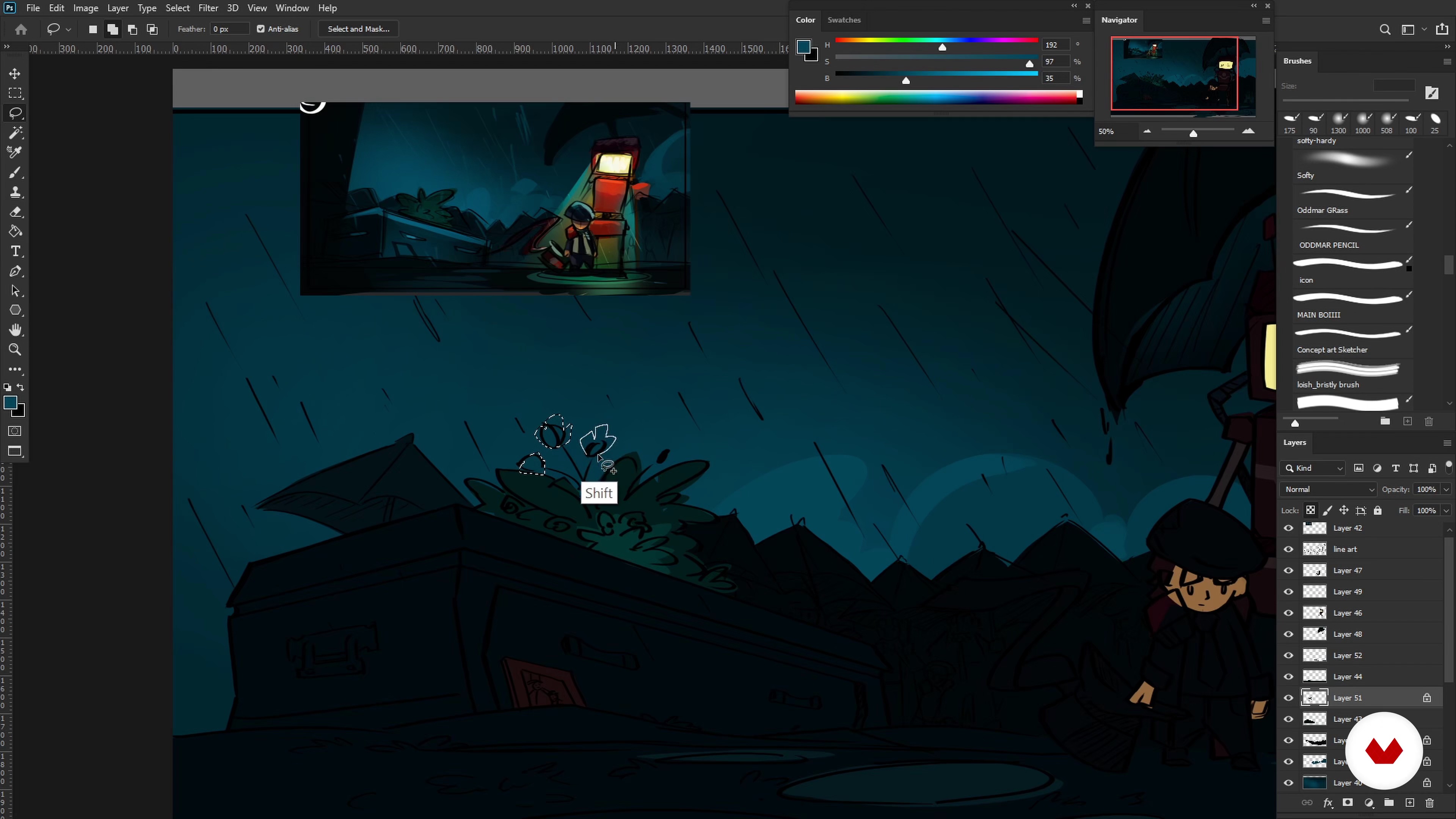Choose Intersect with Selection mode
Viewport: 1456px width, 819px height.
pyautogui.click(x=152, y=30)
